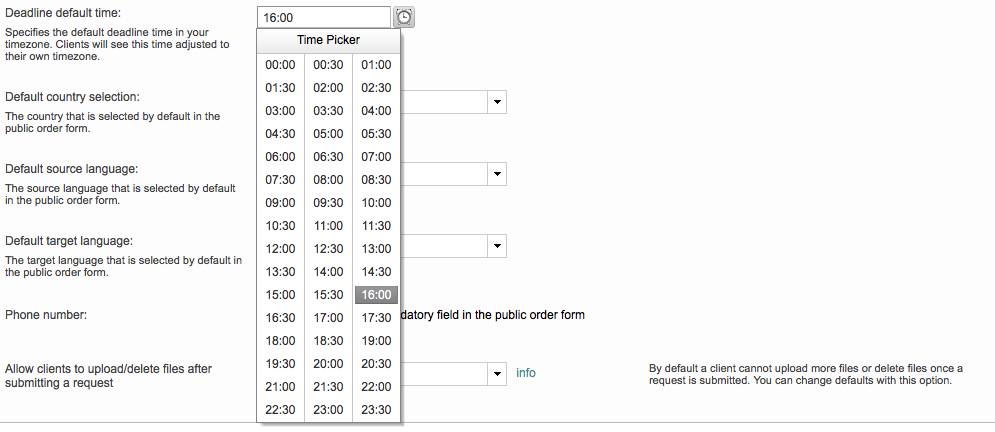The image size is (995, 432).
Task: Choose 17:00 from the Time Picker
Action: click(x=328, y=318)
